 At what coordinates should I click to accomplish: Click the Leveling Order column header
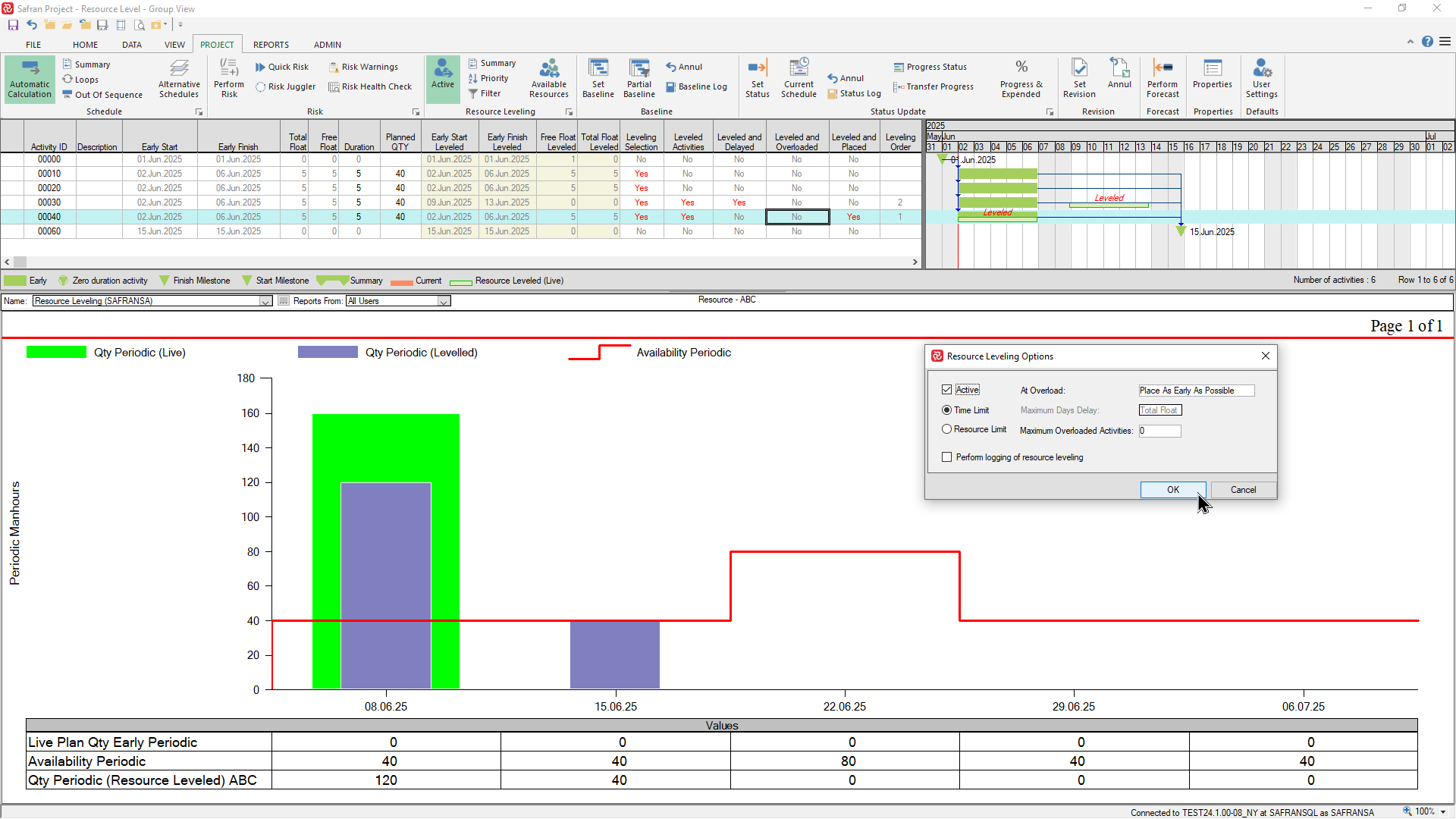pyautogui.click(x=900, y=137)
